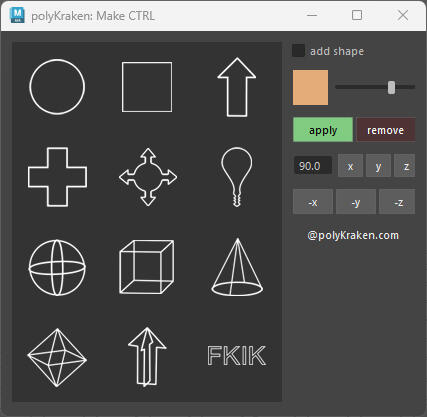Select the cross control shape
427x417 pixels.
(57, 177)
